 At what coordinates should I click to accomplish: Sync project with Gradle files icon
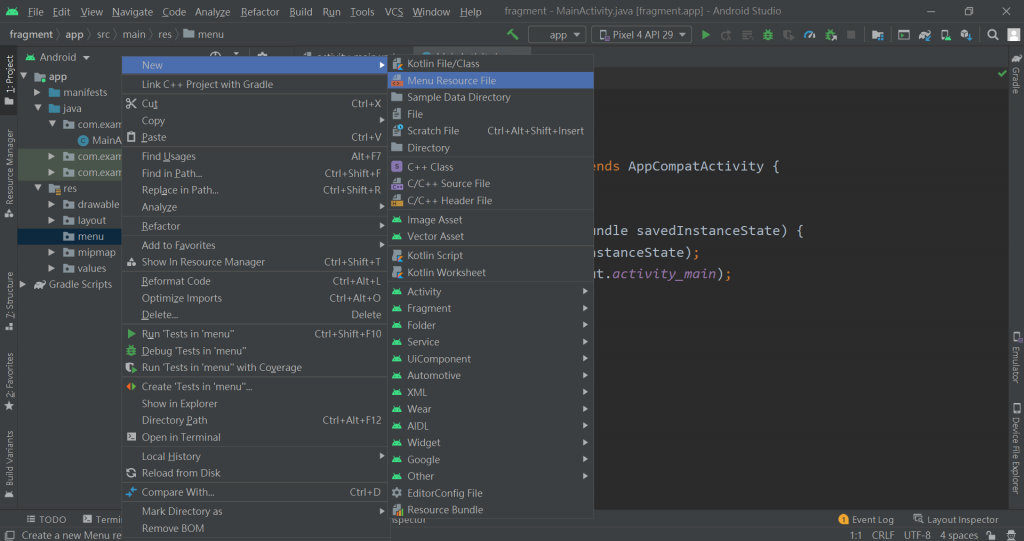click(x=925, y=35)
